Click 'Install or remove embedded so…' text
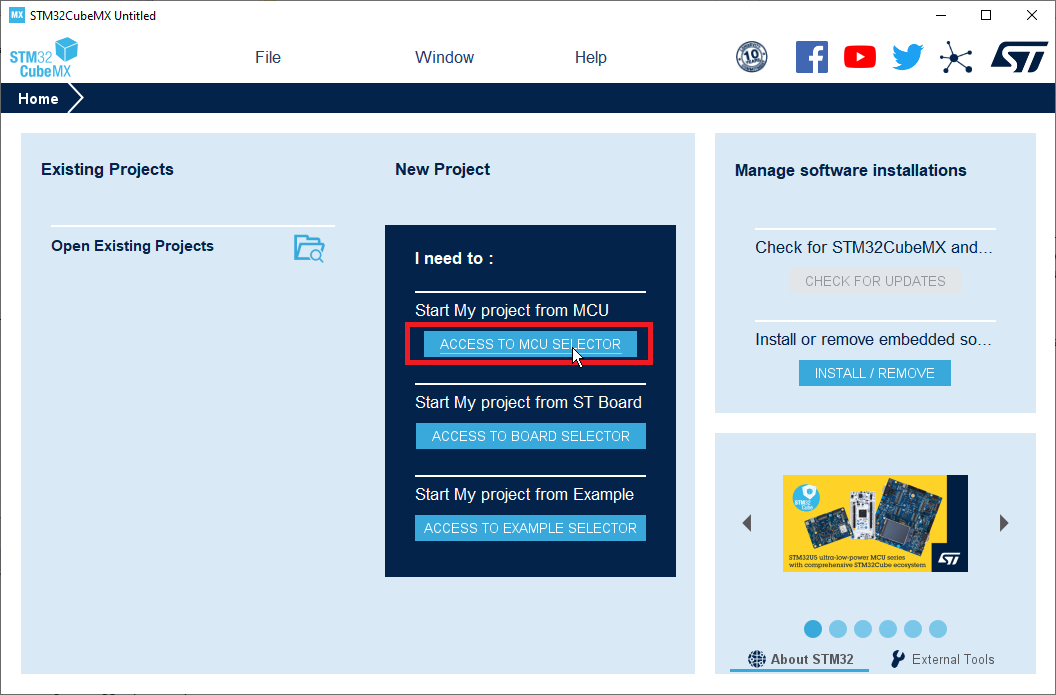The image size is (1056, 695). click(x=873, y=339)
